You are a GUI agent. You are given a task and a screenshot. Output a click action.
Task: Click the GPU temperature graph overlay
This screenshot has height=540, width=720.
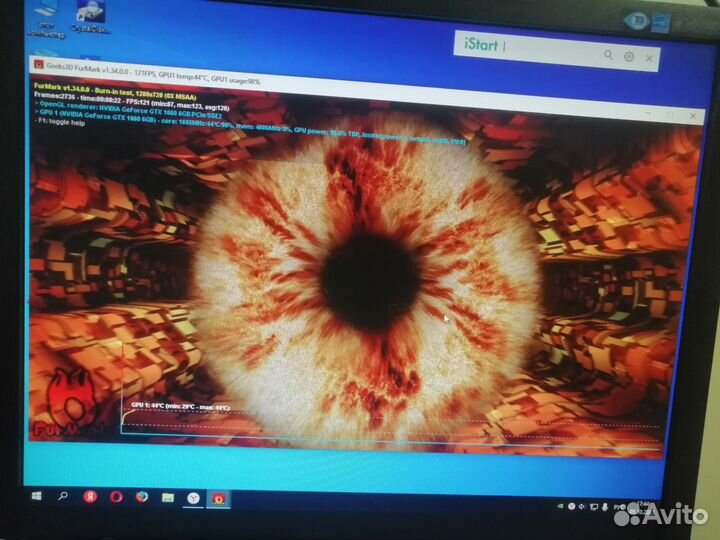point(390,422)
